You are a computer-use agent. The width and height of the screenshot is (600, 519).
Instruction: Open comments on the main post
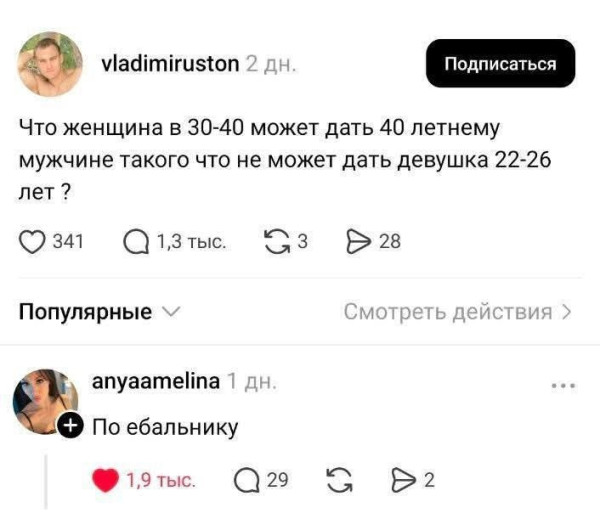coord(135,240)
